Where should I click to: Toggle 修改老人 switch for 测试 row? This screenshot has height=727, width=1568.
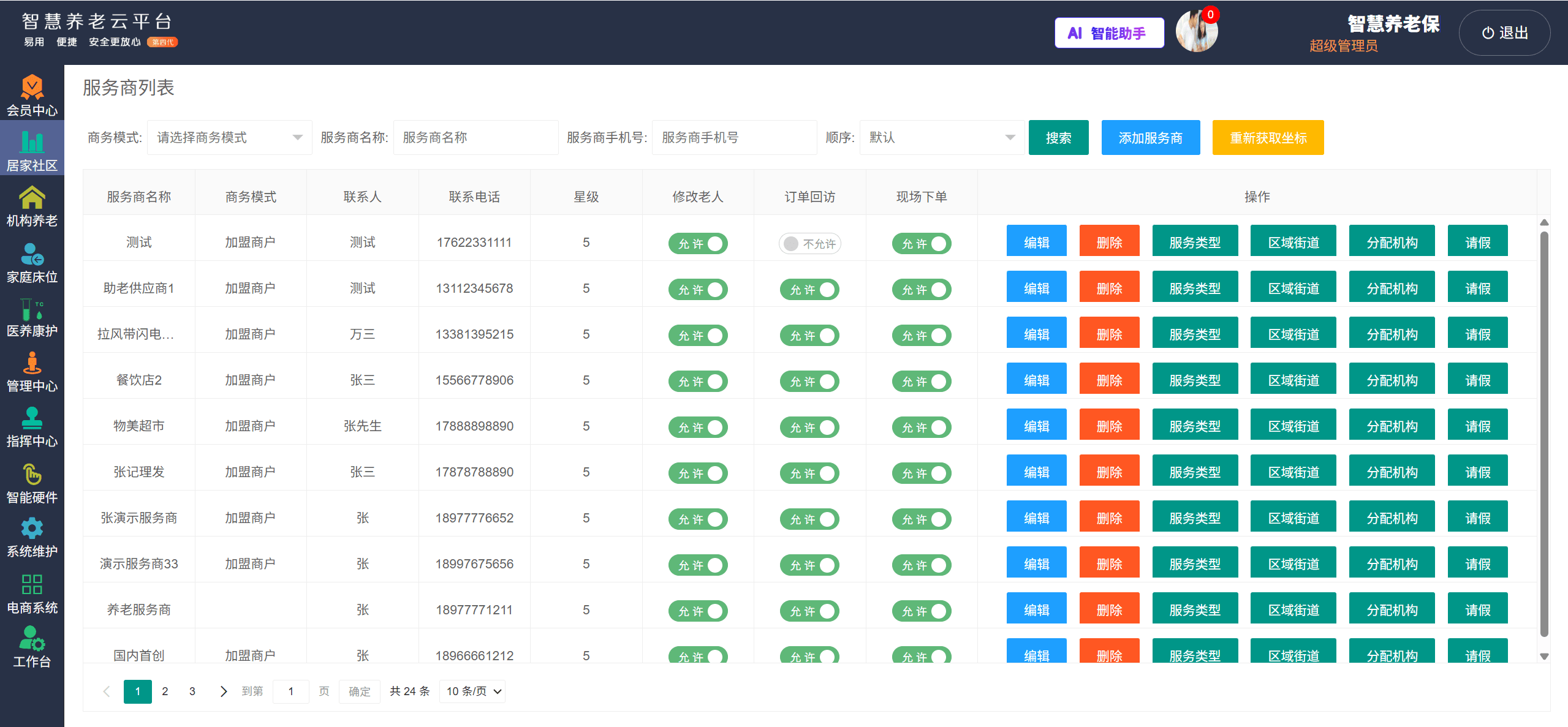698,244
